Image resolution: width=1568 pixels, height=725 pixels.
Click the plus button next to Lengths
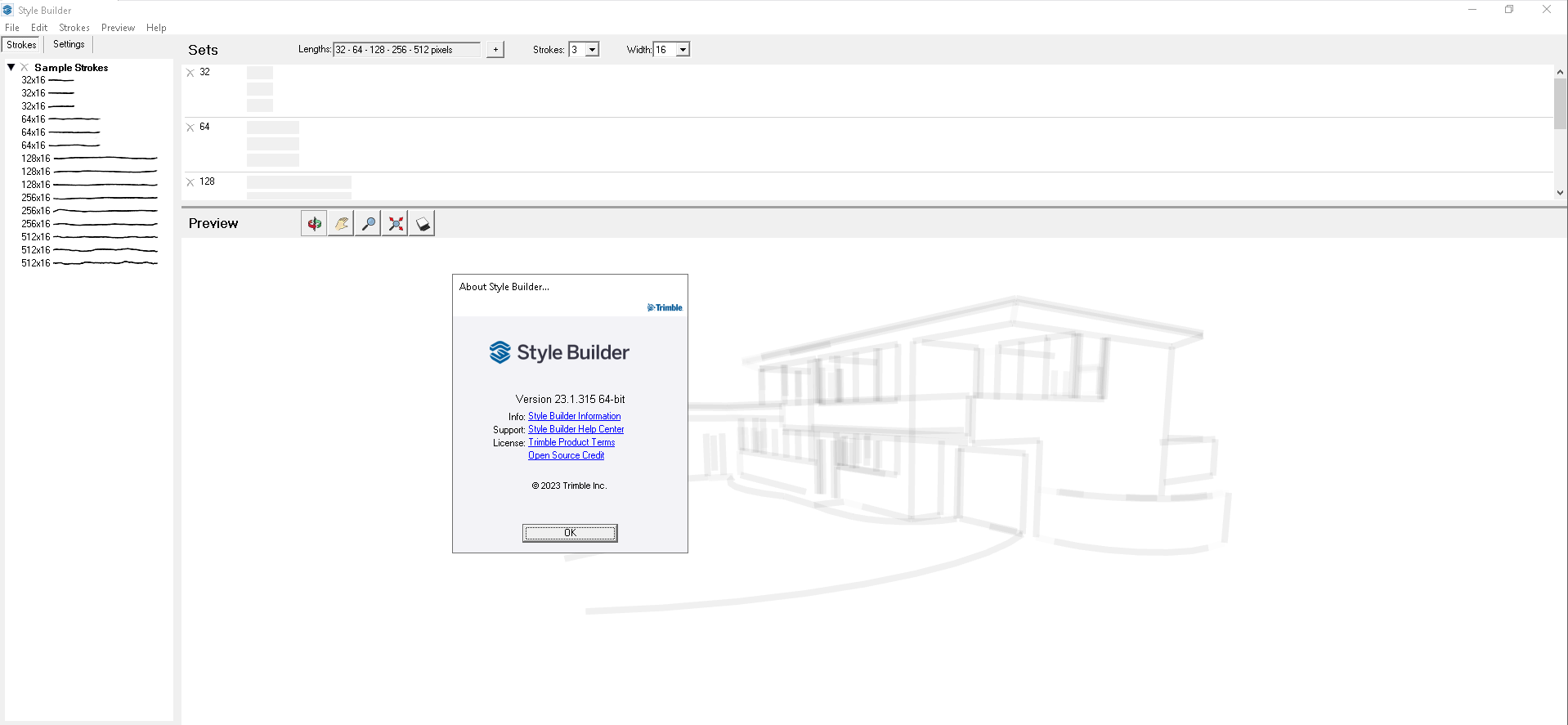(x=495, y=50)
